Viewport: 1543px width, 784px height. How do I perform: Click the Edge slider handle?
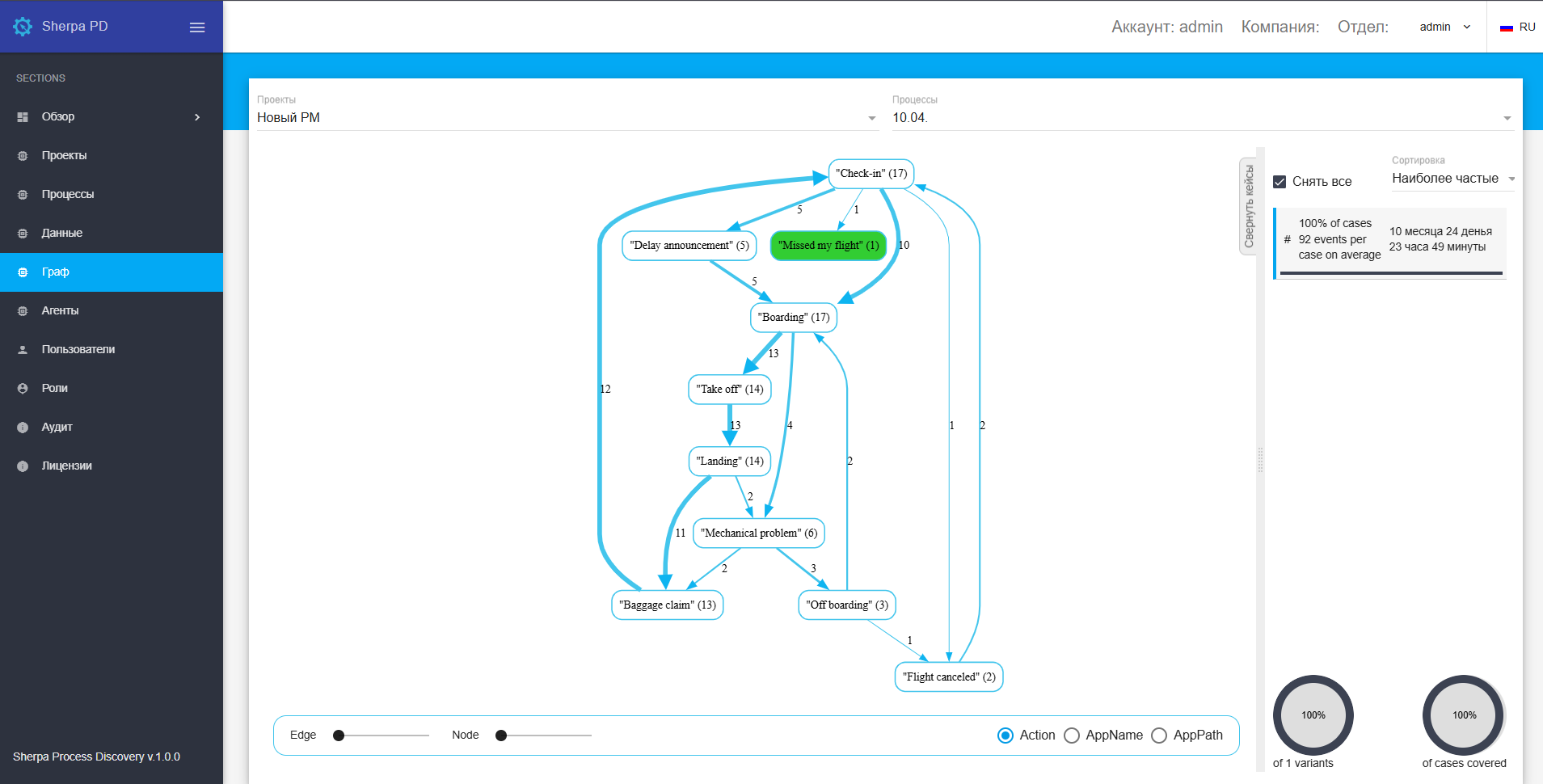pos(339,736)
